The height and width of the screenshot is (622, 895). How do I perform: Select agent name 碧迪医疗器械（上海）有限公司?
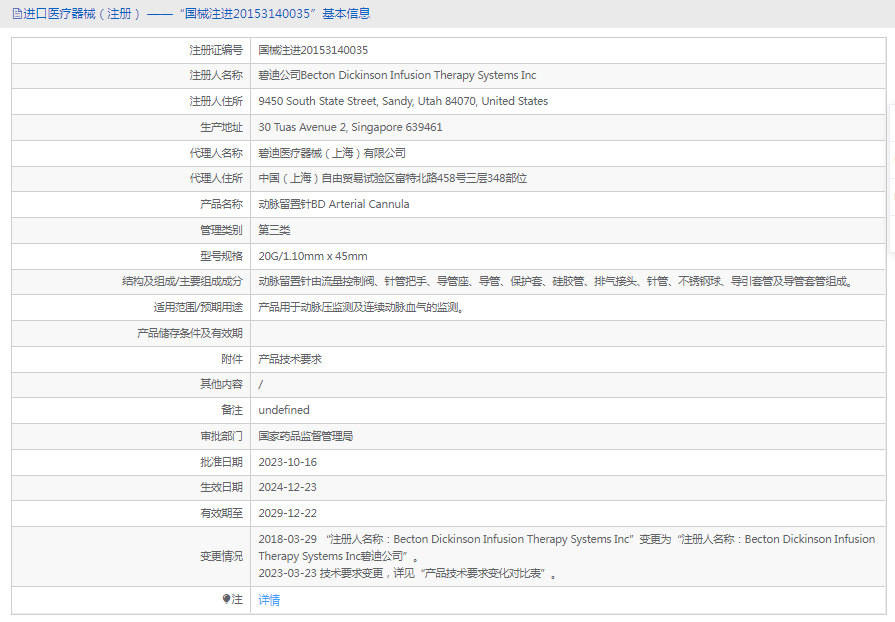coord(332,153)
